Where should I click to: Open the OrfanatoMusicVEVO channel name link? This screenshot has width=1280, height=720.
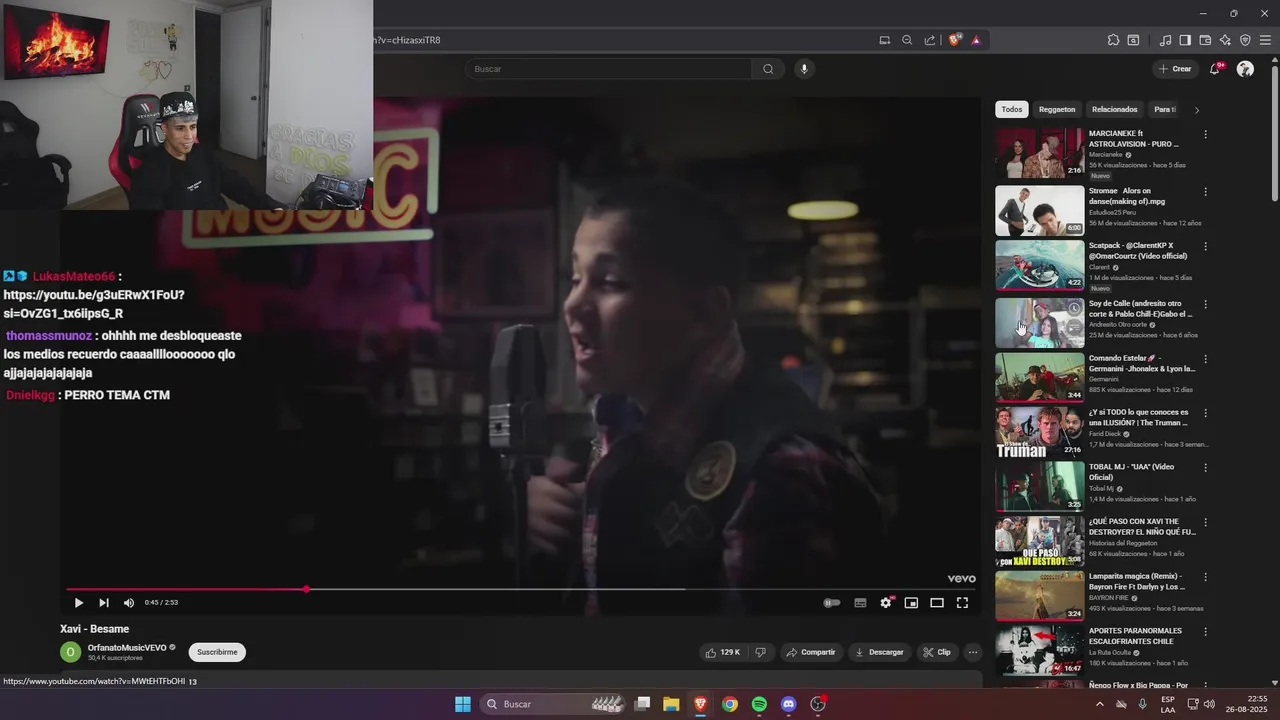click(126, 648)
